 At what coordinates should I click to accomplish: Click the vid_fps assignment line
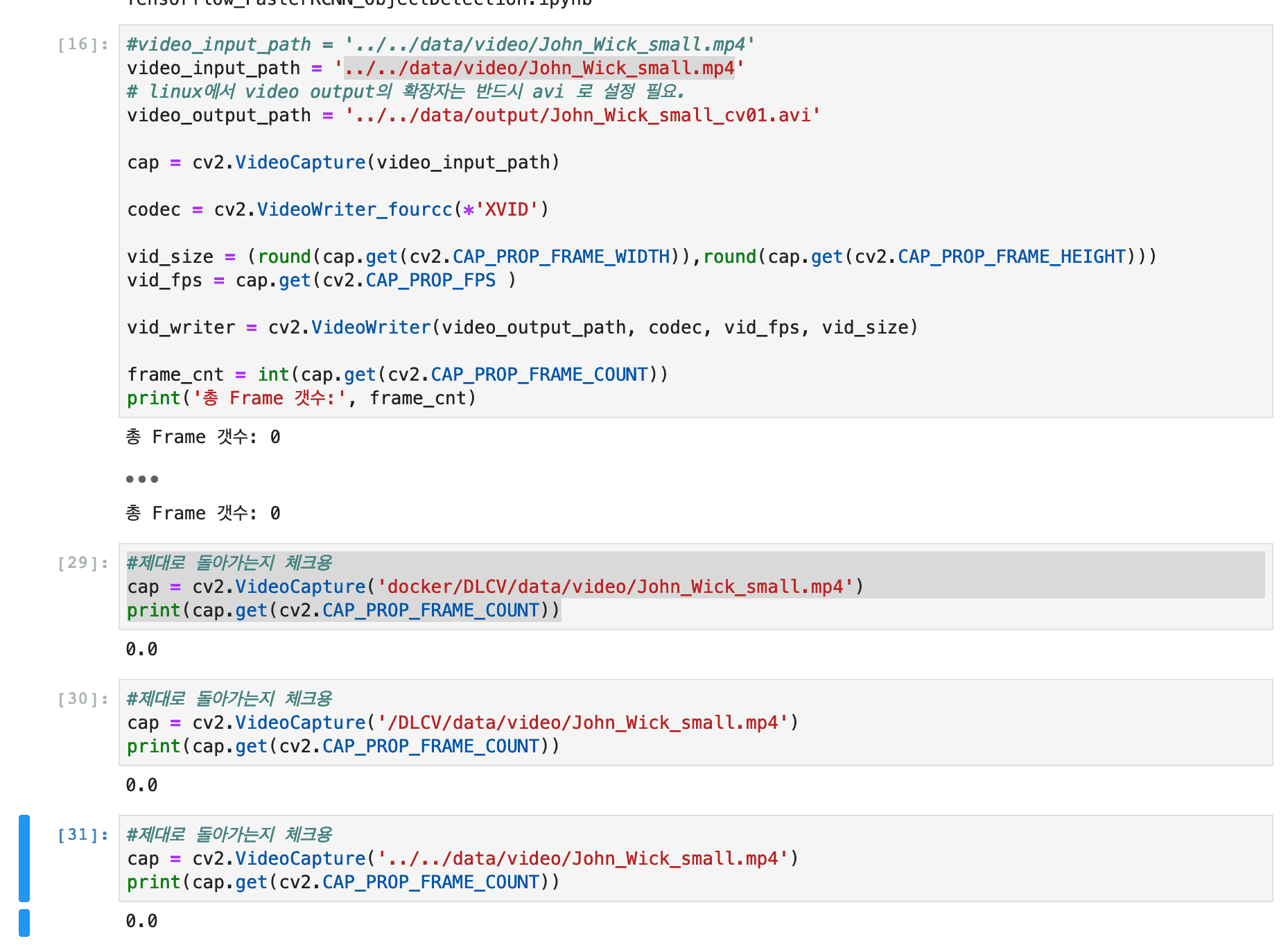(321, 281)
